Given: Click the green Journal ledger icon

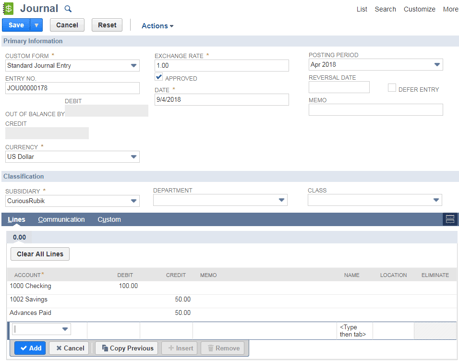Looking at the screenshot, I should [x=8, y=9].
